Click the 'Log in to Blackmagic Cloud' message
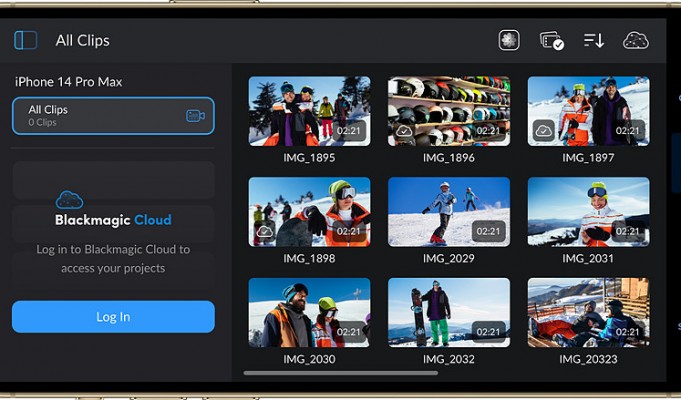The height and width of the screenshot is (400, 681). pyautogui.click(x=113, y=259)
